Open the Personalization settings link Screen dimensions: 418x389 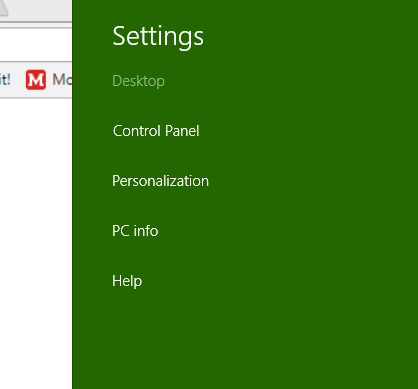click(x=160, y=181)
